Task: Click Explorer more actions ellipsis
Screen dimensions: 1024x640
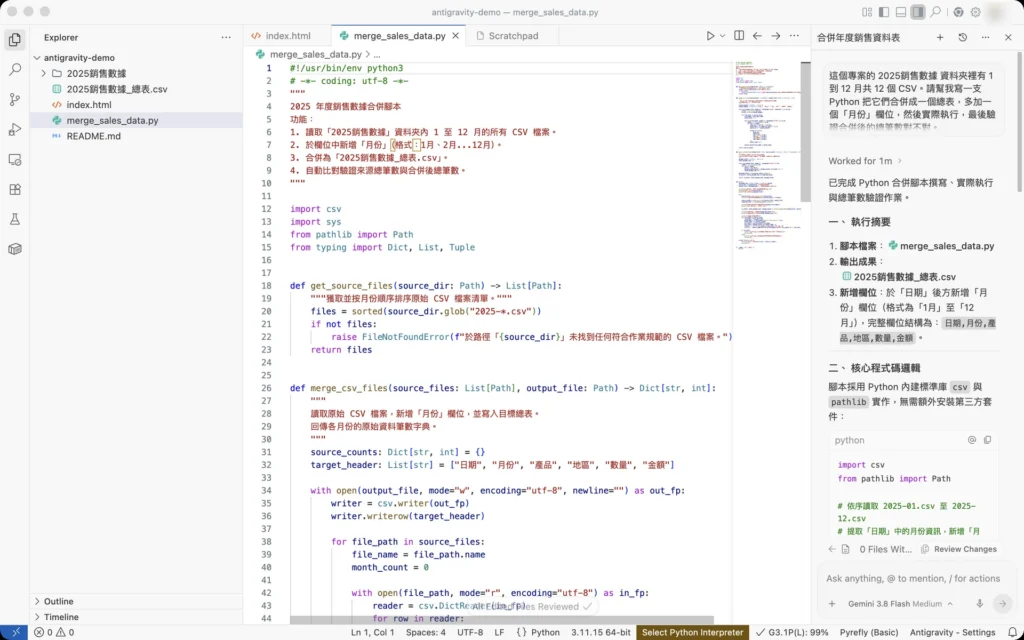Action: click(226, 37)
